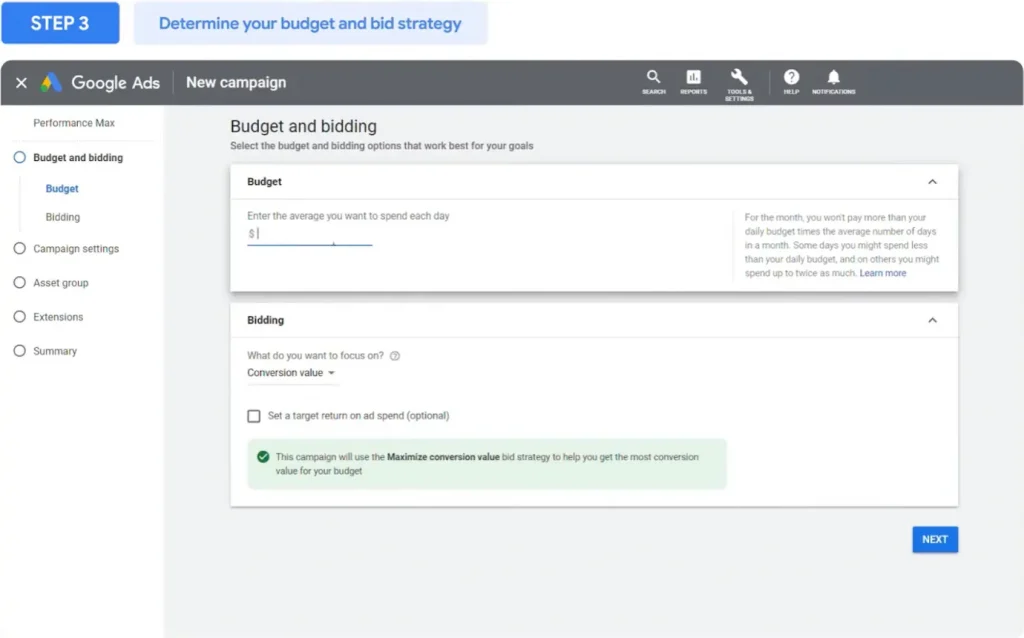Viewport: 1024px width, 638px height.
Task: Select the Campaign settings step circle
Action: point(19,249)
